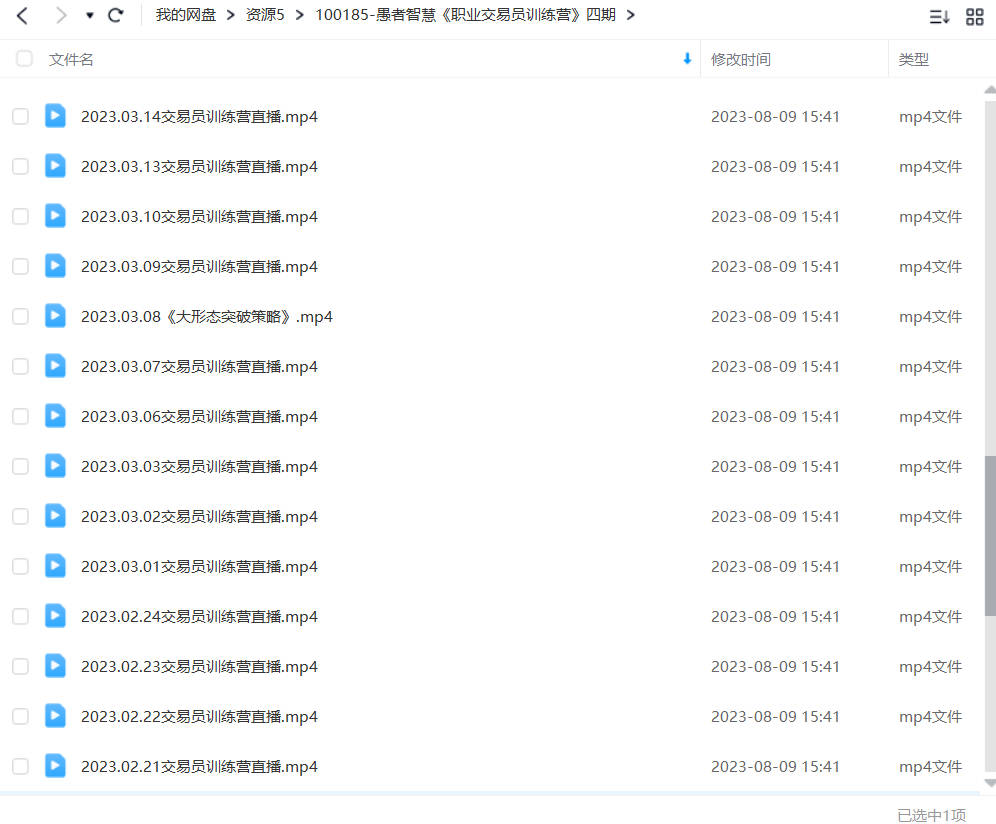Screen dimensions: 996x824
Task: Click scrollbar down arrow in file list
Action: click(990, 783)
